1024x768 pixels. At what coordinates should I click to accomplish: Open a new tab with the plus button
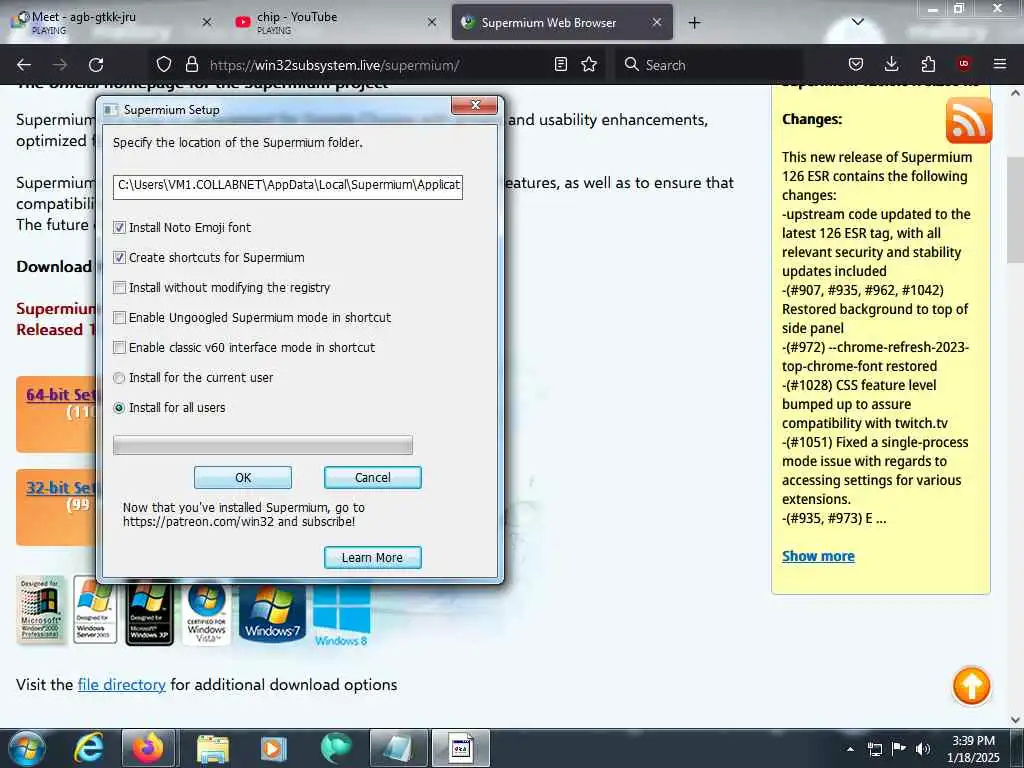tap(694, 22)
